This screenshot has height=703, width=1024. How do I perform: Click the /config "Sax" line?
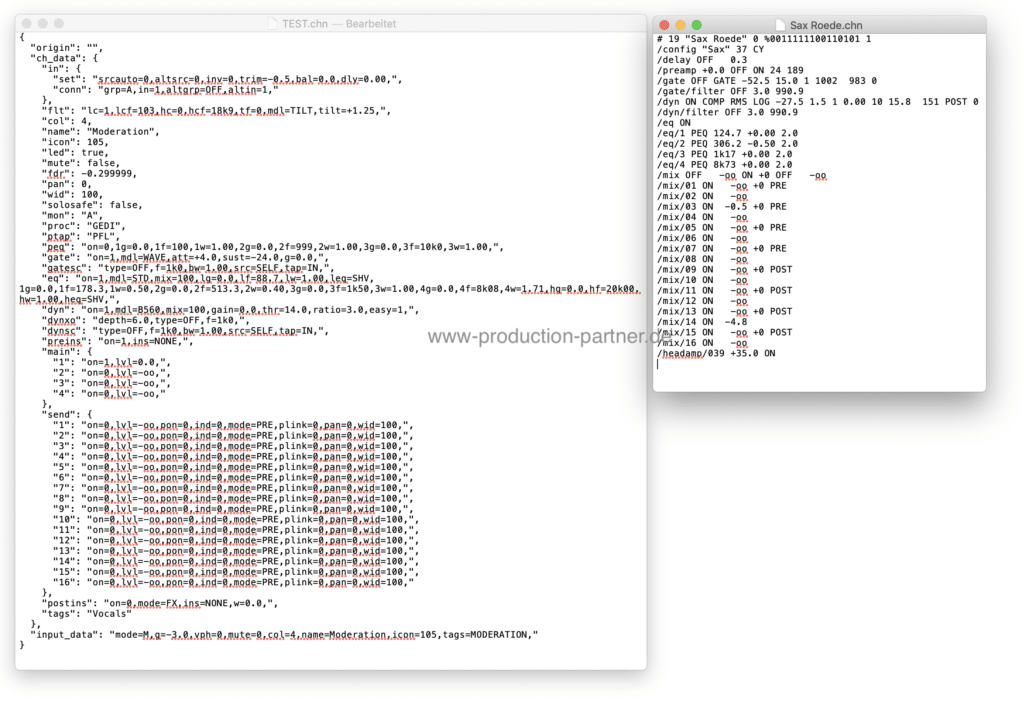[702, 49]
